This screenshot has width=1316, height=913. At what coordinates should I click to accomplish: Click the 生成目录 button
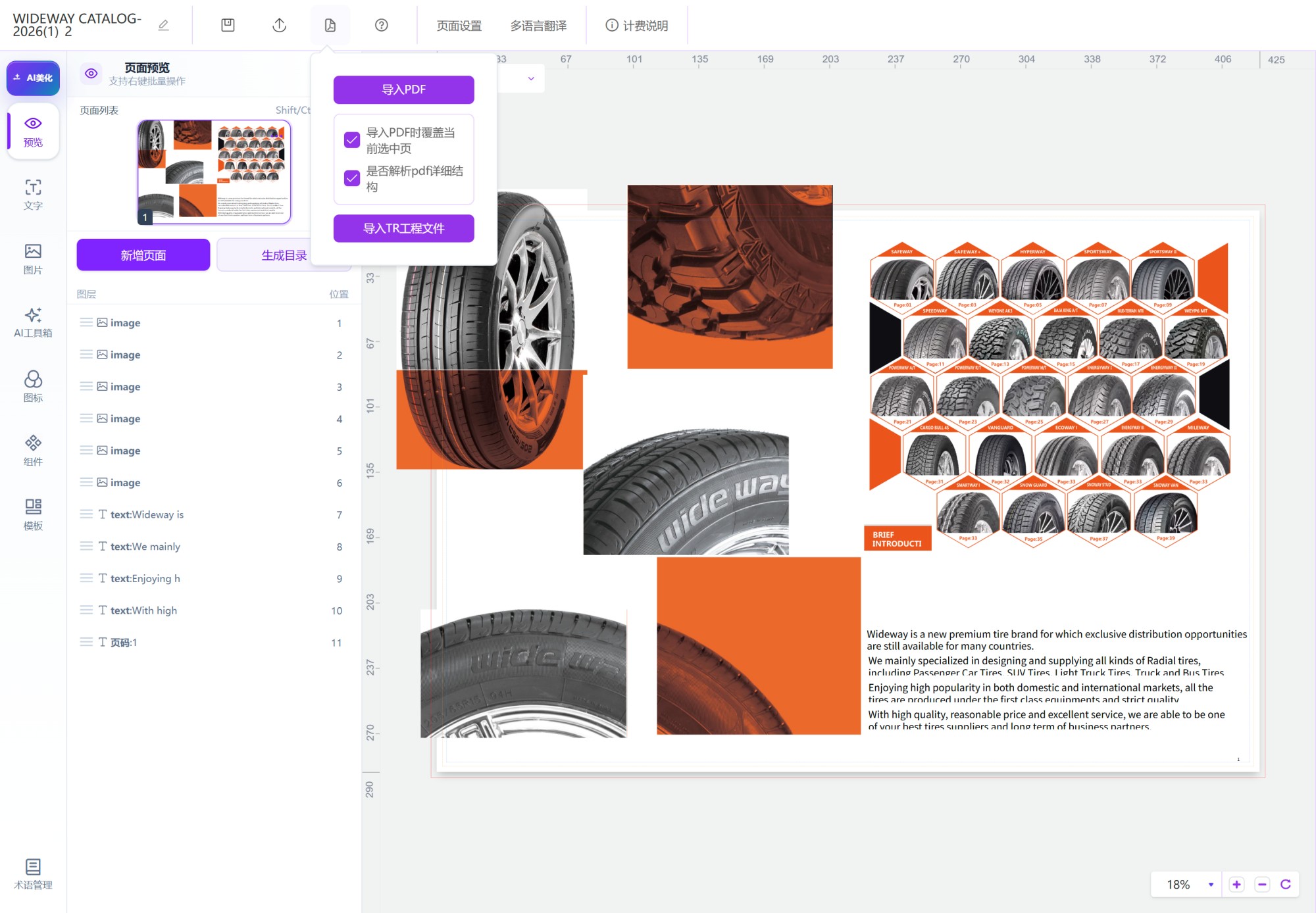click(284, 255)
